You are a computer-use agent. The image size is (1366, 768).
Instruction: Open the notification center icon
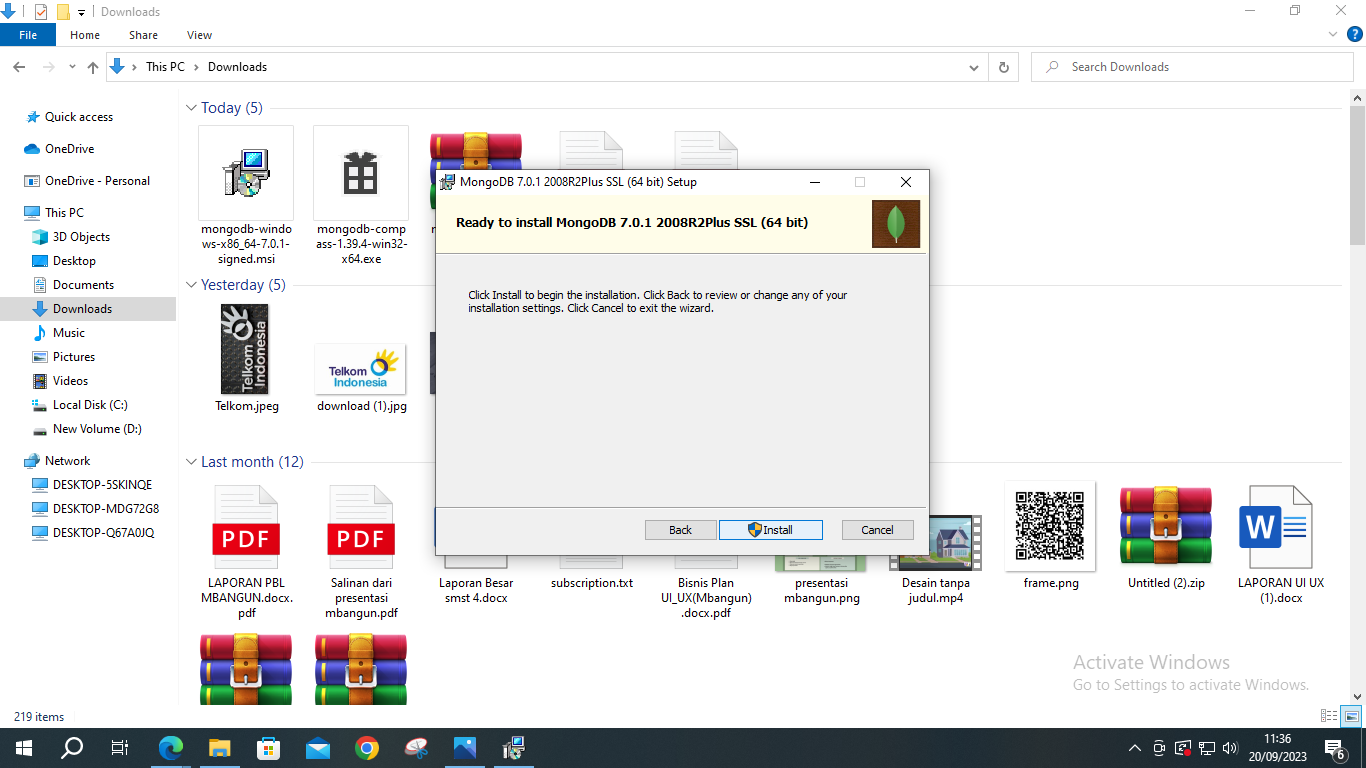(x=1334, y=748)
